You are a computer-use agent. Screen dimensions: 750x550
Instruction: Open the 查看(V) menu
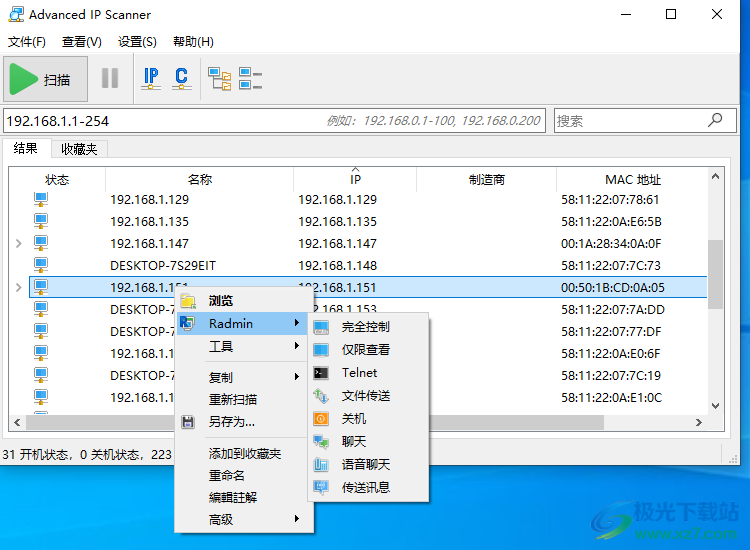coord(82,42)
